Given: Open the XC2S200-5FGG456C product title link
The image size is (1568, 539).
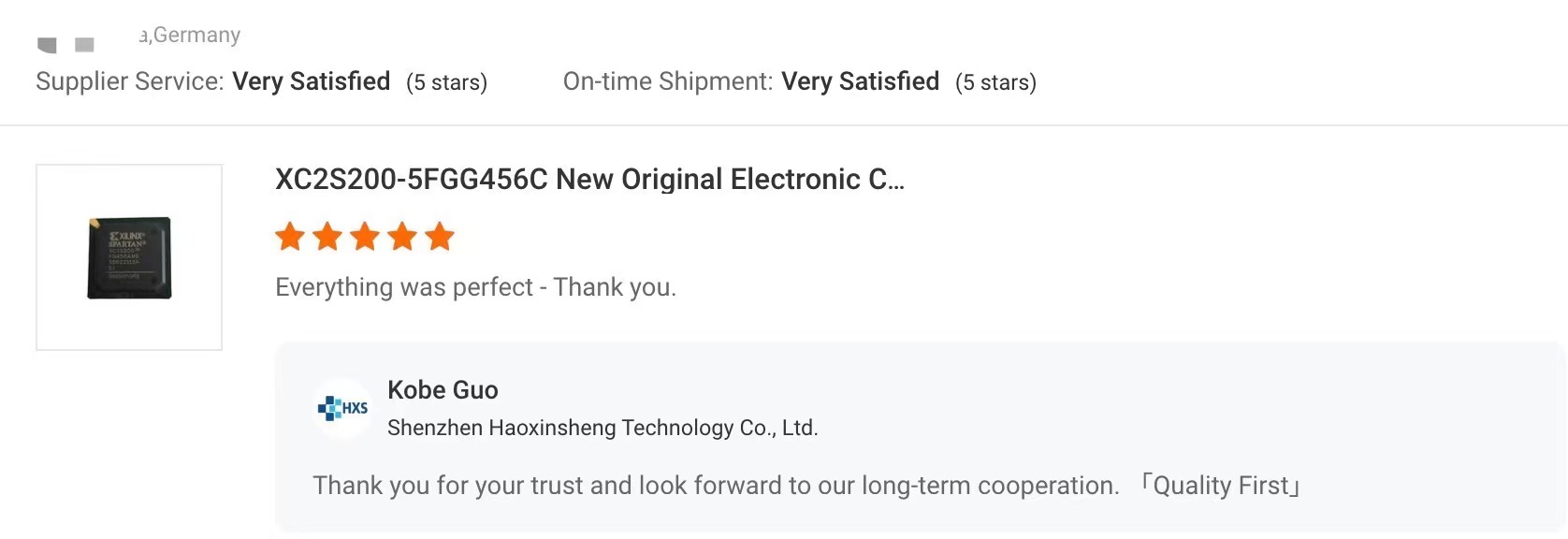Looking at the screenshot, I should (589, 179).
